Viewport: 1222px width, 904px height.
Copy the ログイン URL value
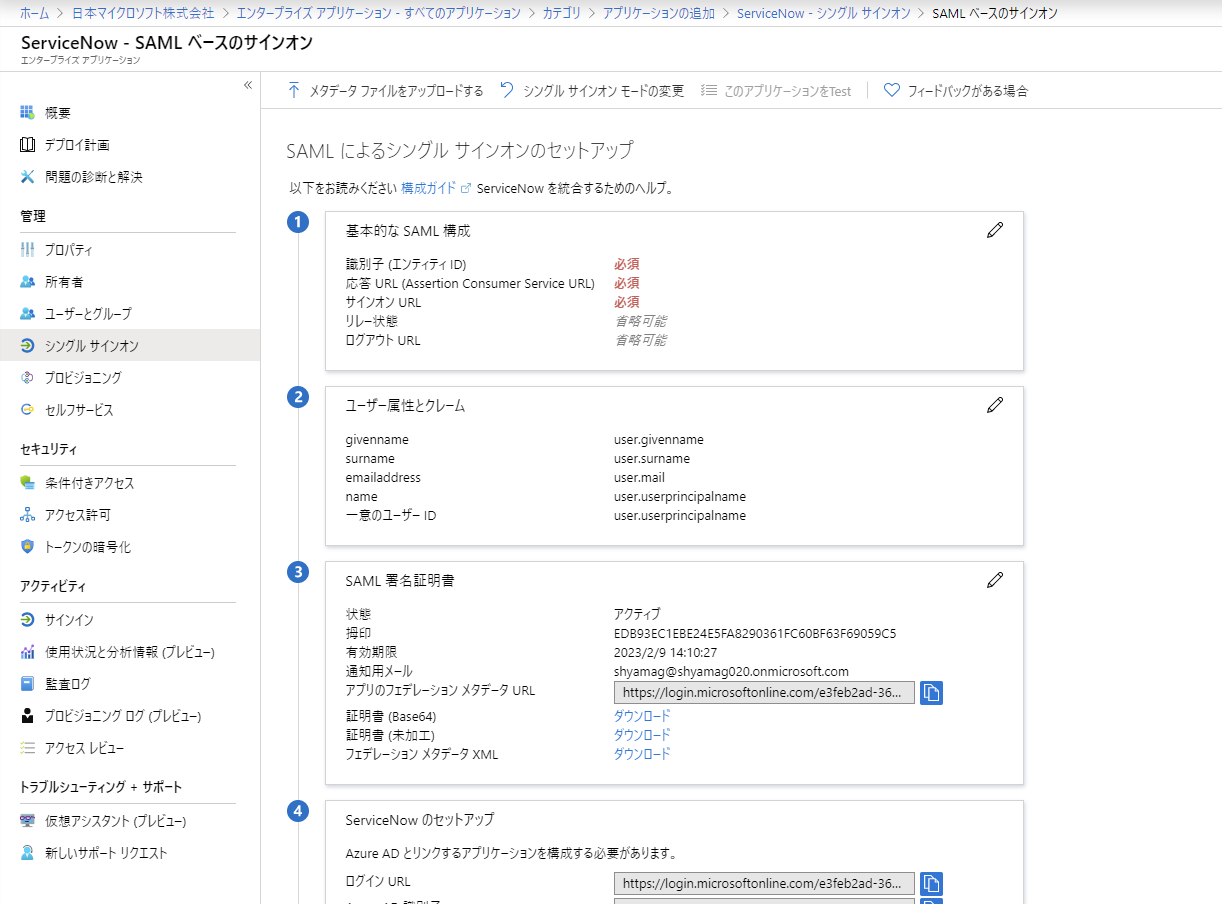931,884
